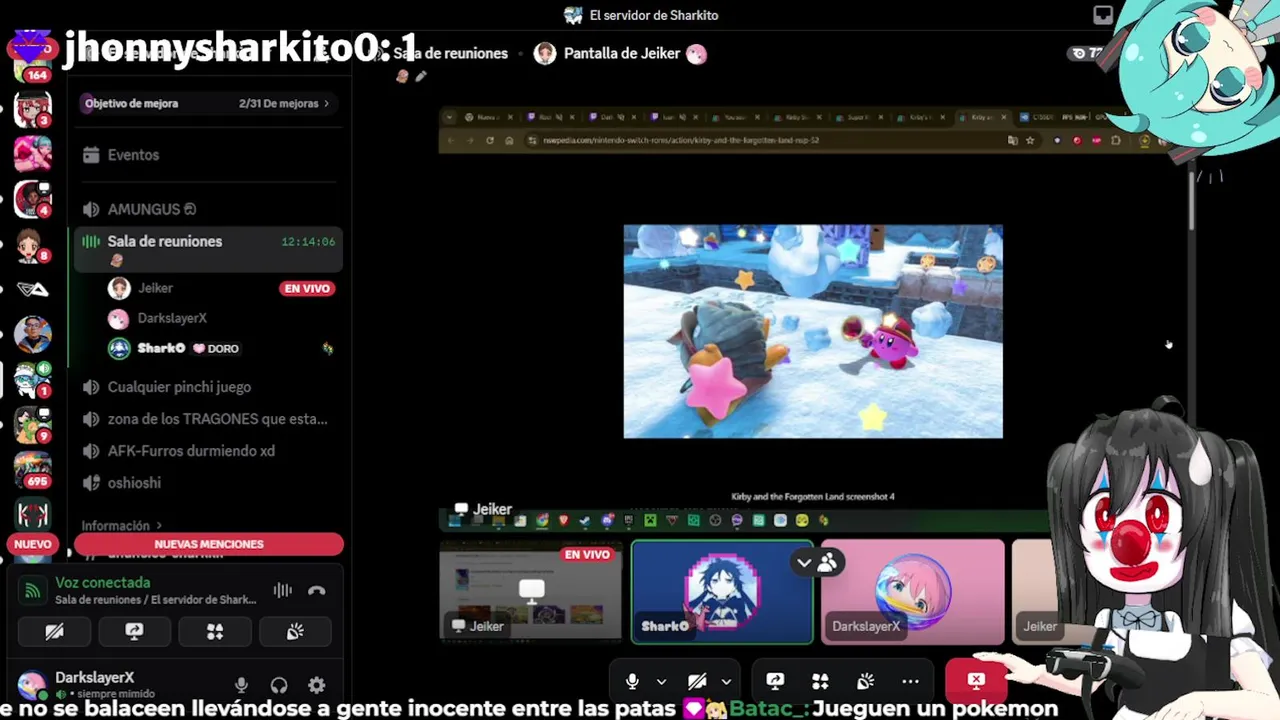Turn on camera in the voice connected panel
This screenshot has height=720, width=1280.
(x=54, y=632)
